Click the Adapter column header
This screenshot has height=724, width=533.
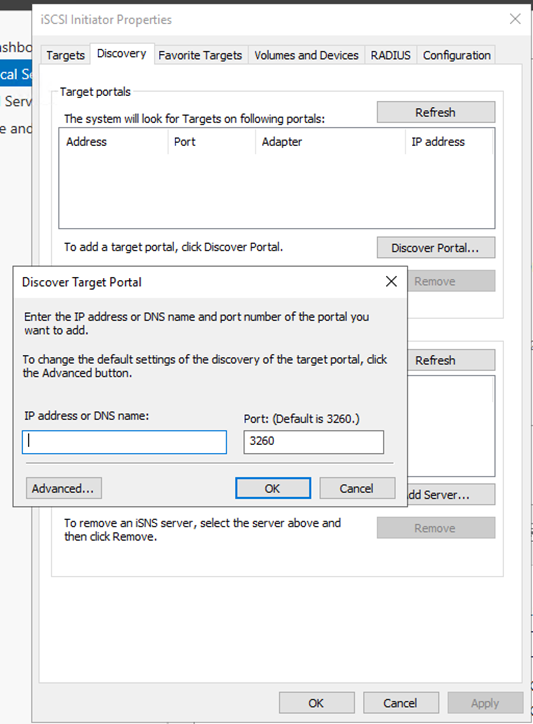pyautogui.click(x=330, y=142)
